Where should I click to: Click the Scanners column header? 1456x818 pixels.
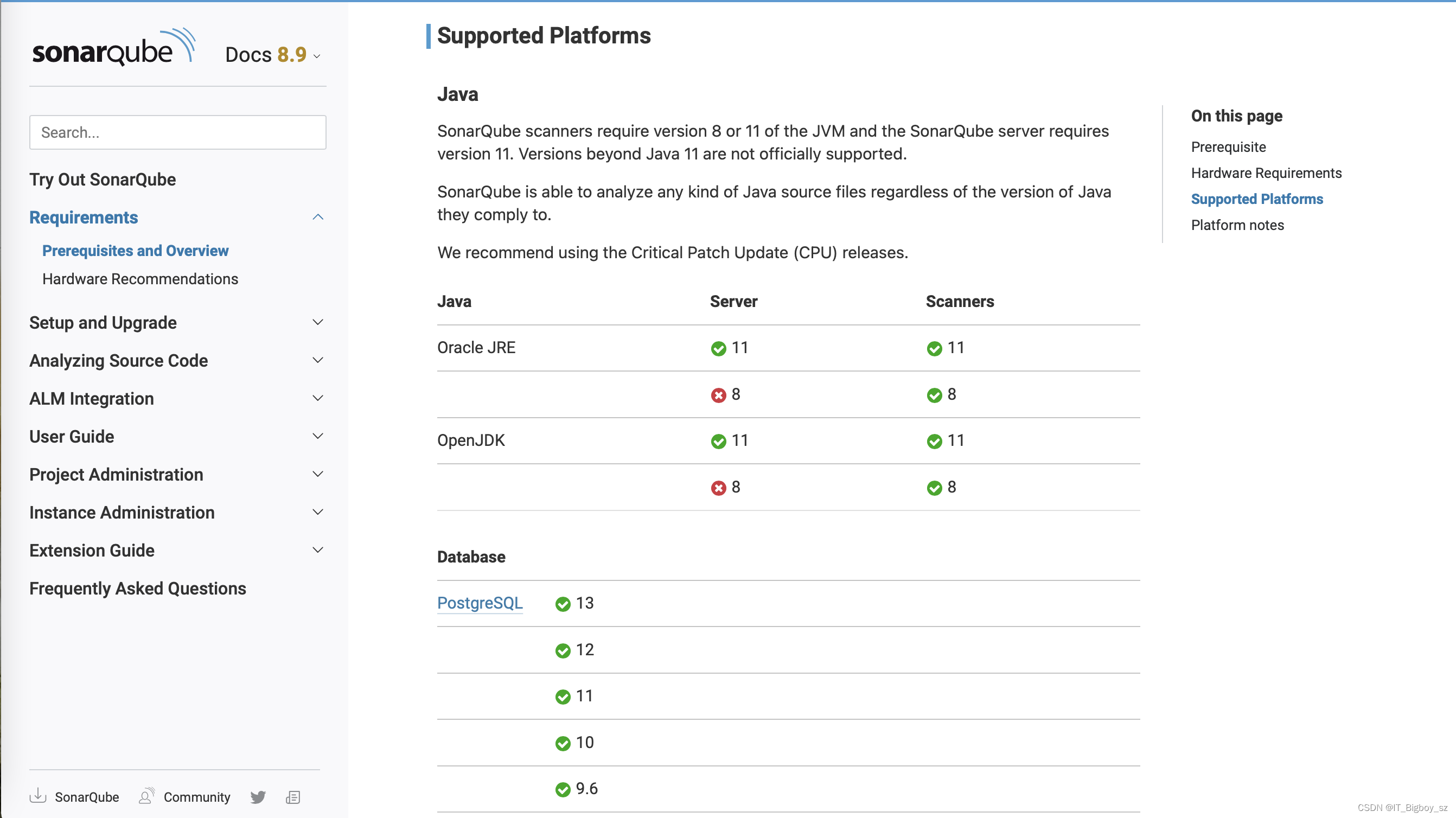[959, 301]
